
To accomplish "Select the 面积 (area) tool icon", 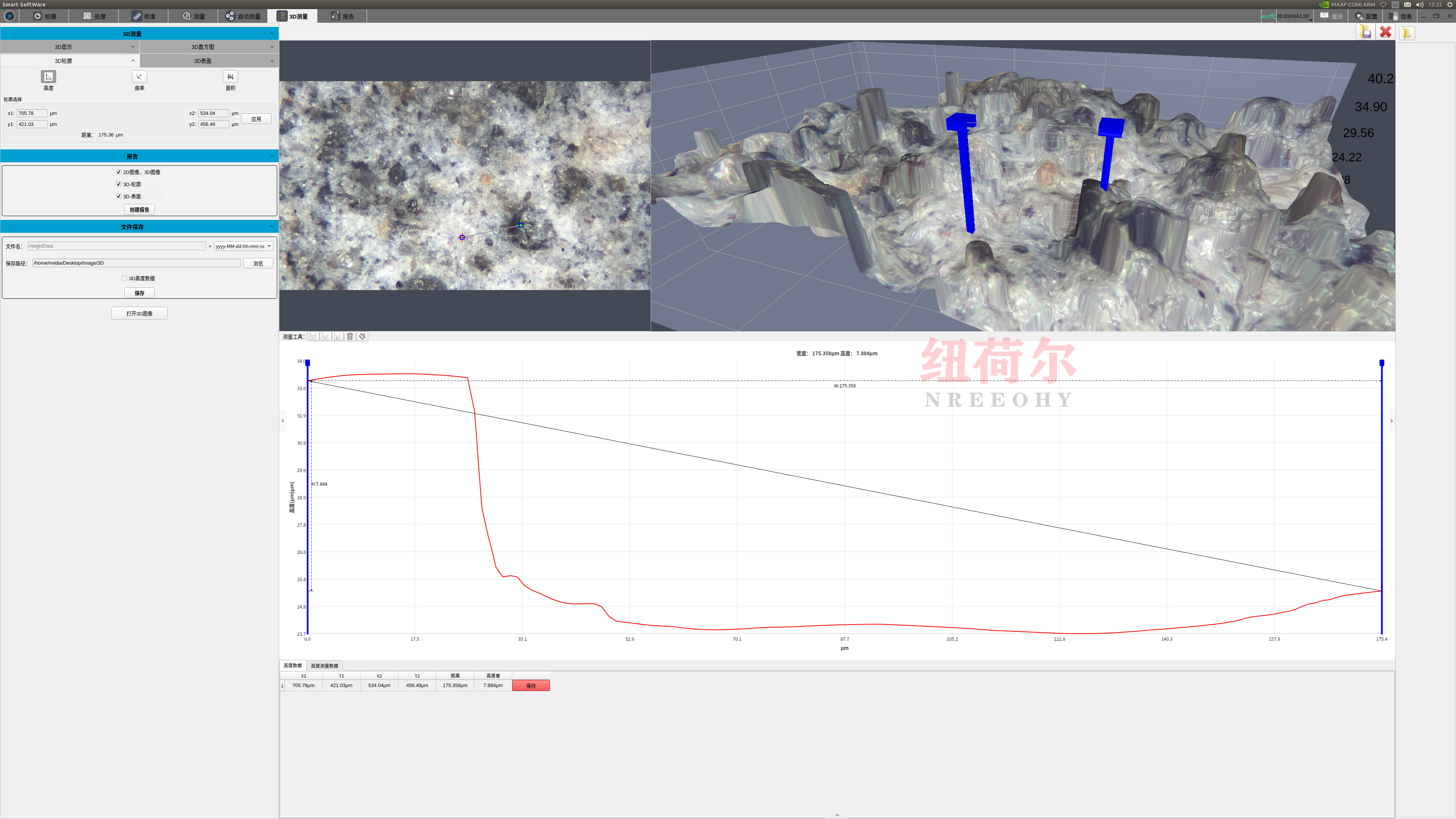I will 230,76.
